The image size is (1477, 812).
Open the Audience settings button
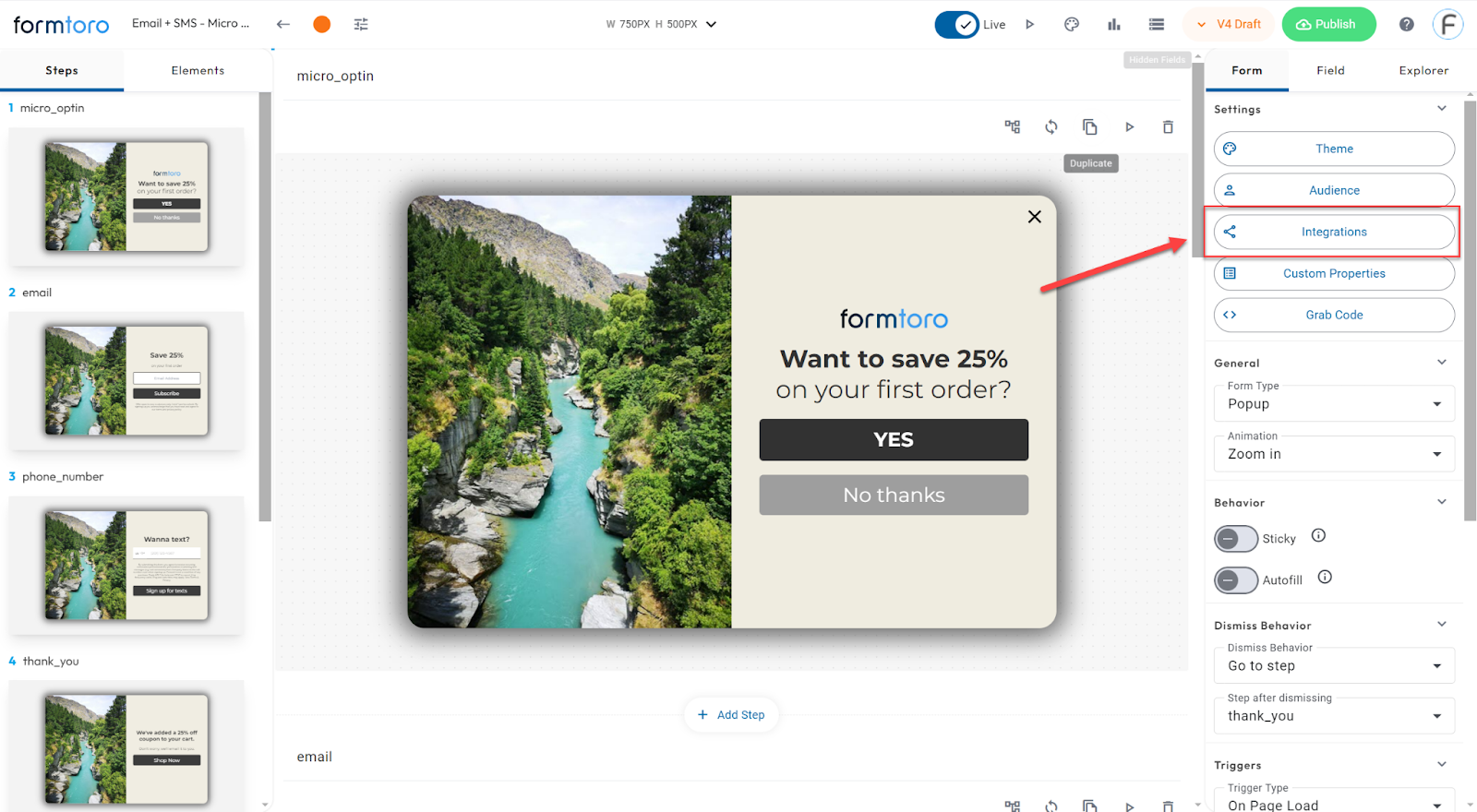(x=1334, y=190)
